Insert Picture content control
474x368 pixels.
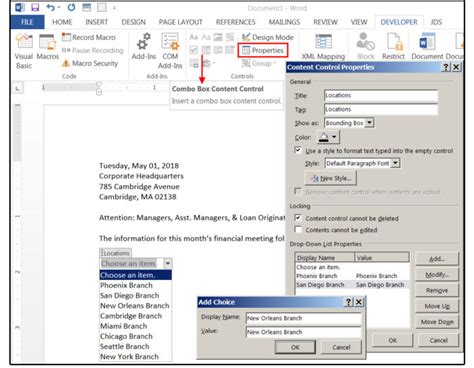click(218, 37)
